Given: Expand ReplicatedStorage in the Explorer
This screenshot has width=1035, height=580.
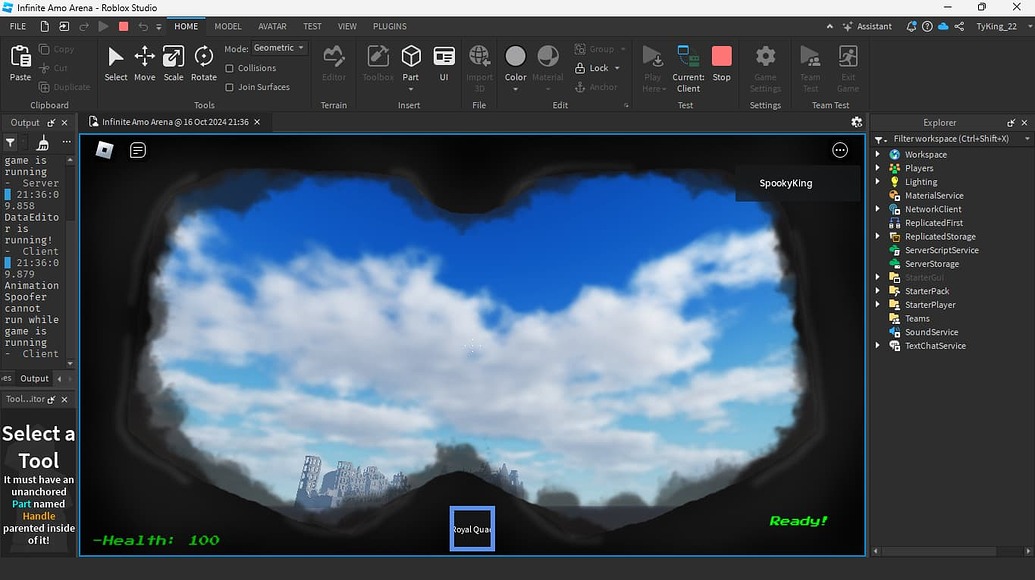Looking at the screenshot, I should pos(879,236).
